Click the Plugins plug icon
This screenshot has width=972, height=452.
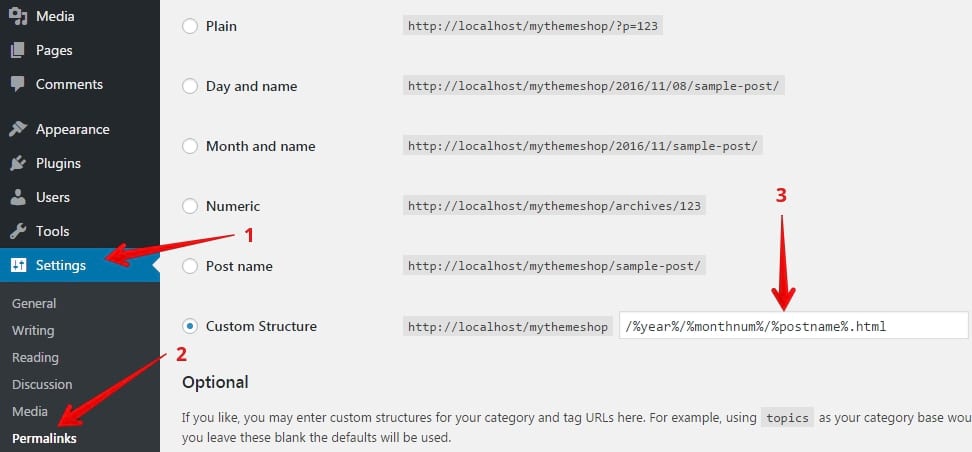pos(18,163)
